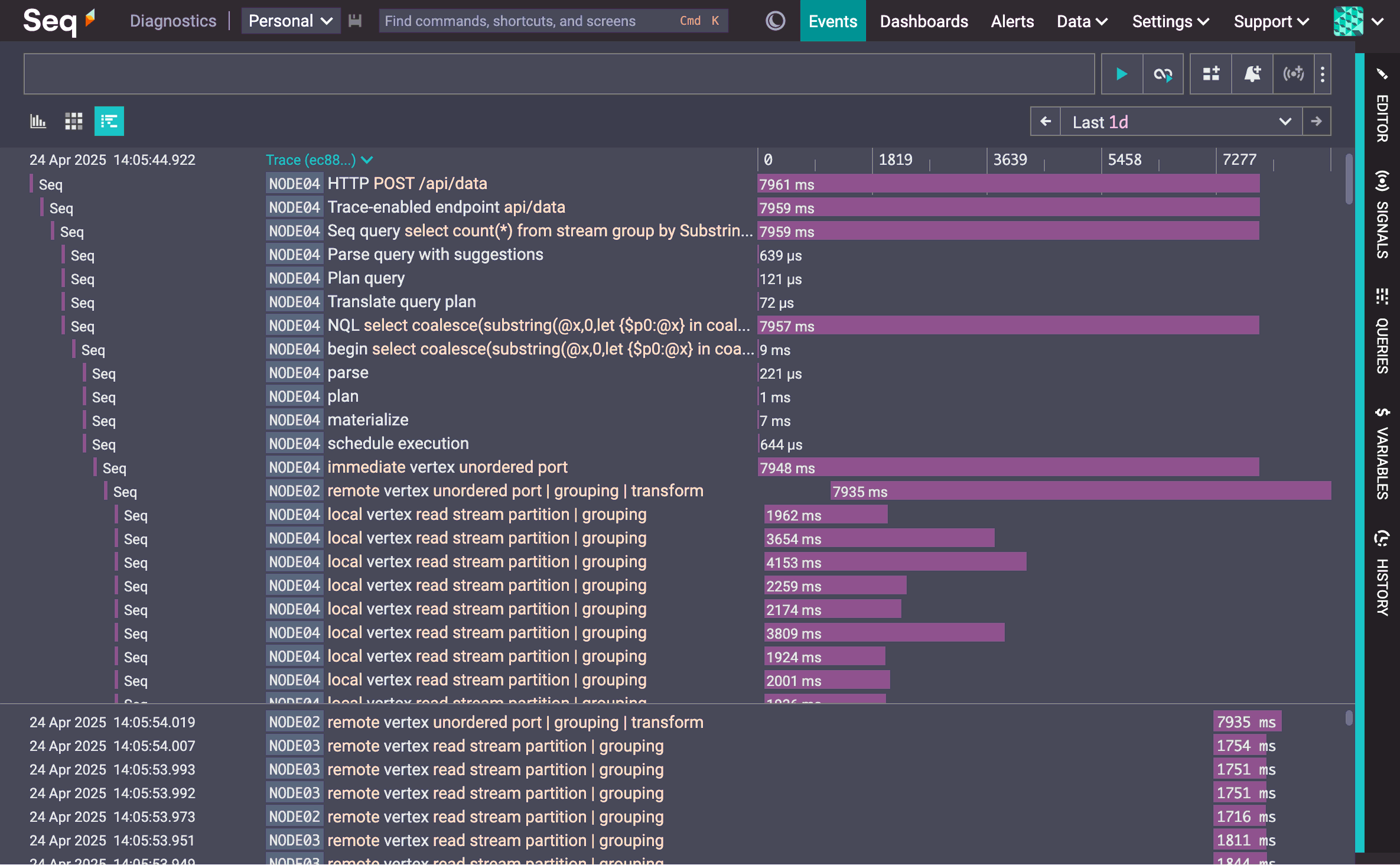
Task: Click the 7961 ms duration bar
Action: (x=1008, y=184)
